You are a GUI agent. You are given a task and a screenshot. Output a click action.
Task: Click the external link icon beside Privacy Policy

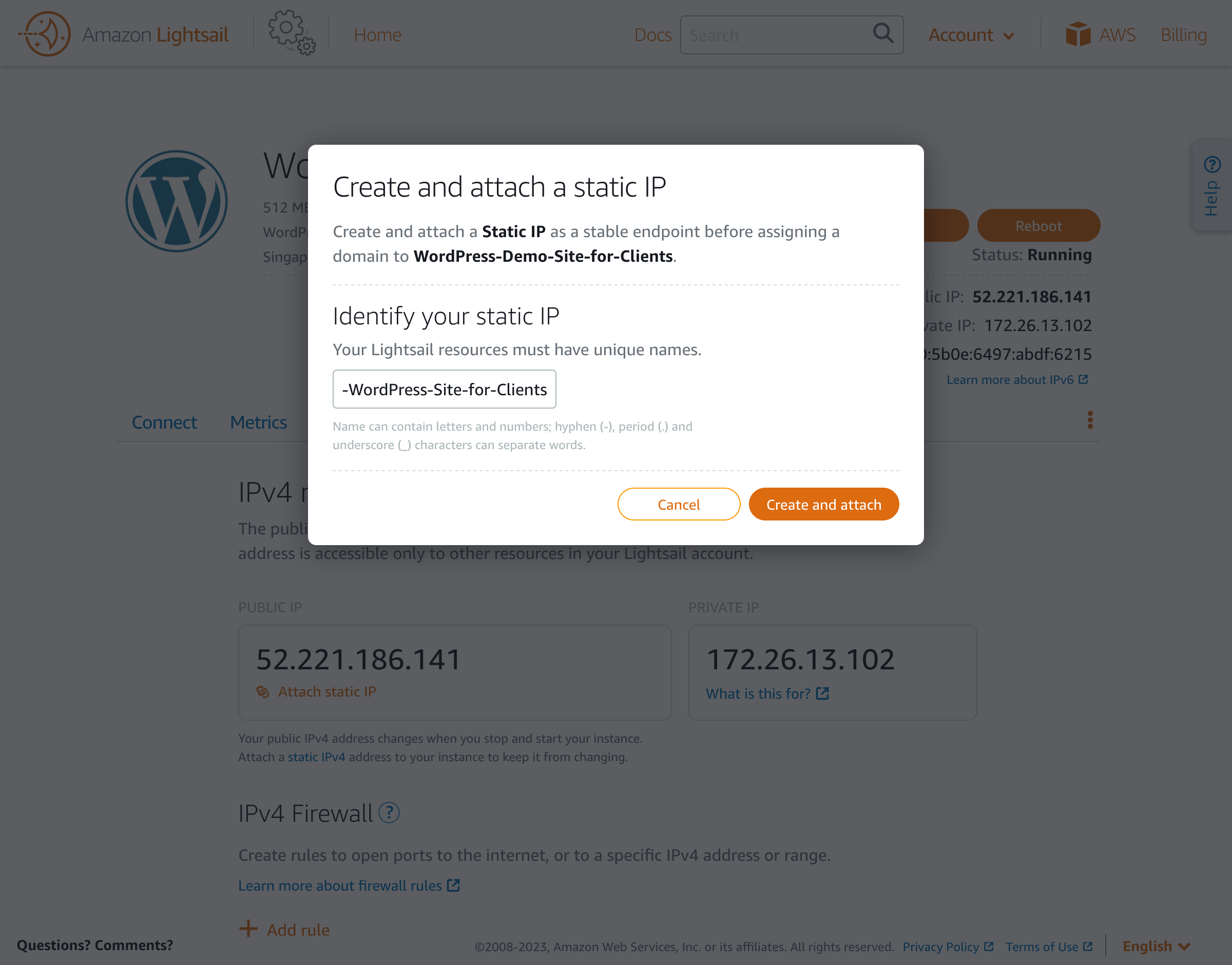coord(989,947)
